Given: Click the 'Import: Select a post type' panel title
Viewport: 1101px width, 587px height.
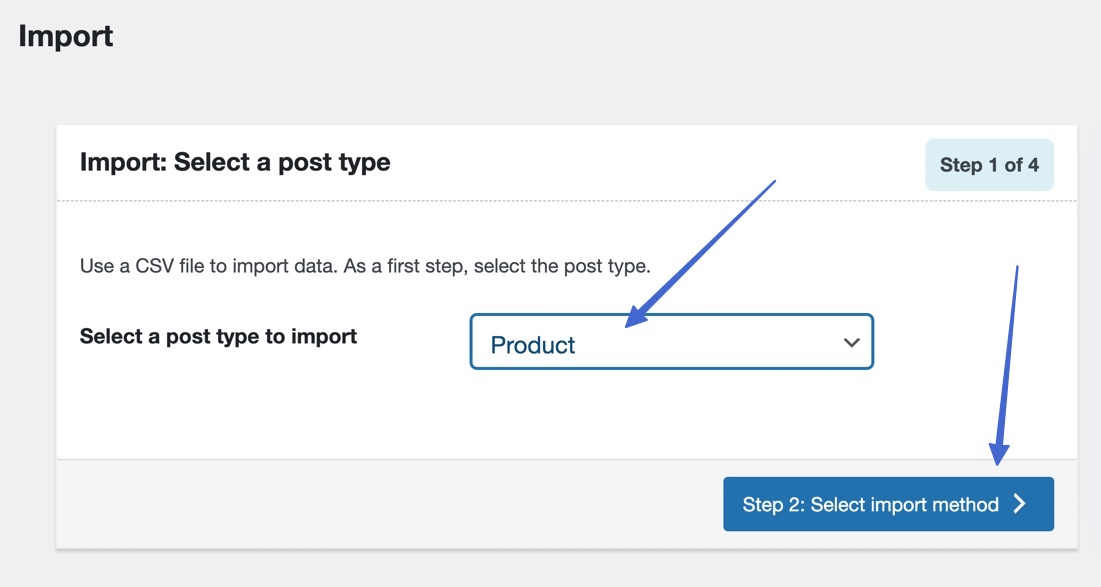Looking at the screenshot, I should click(x=235, y=161).
